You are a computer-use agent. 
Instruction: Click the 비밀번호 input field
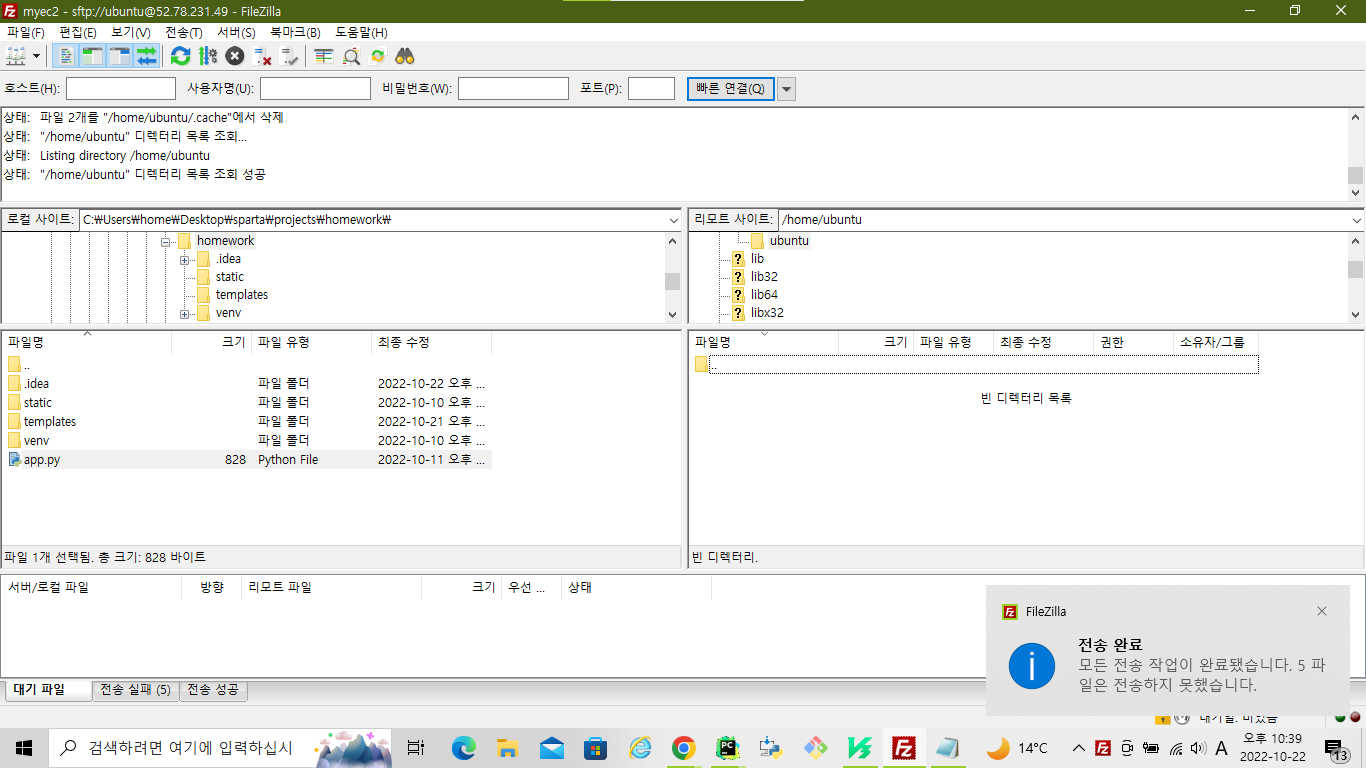[513, 89]
